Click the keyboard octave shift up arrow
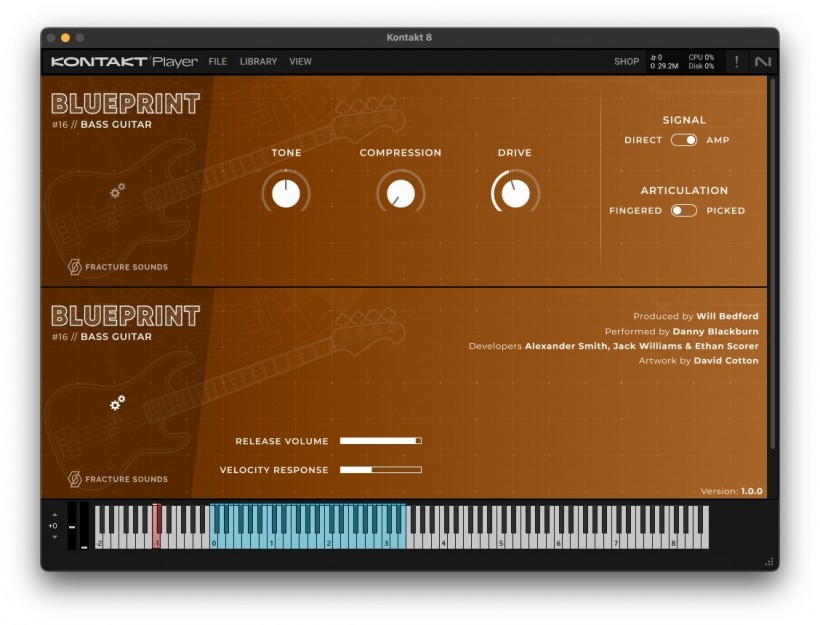Screen dimensions: 820x625 coord(54,515)
